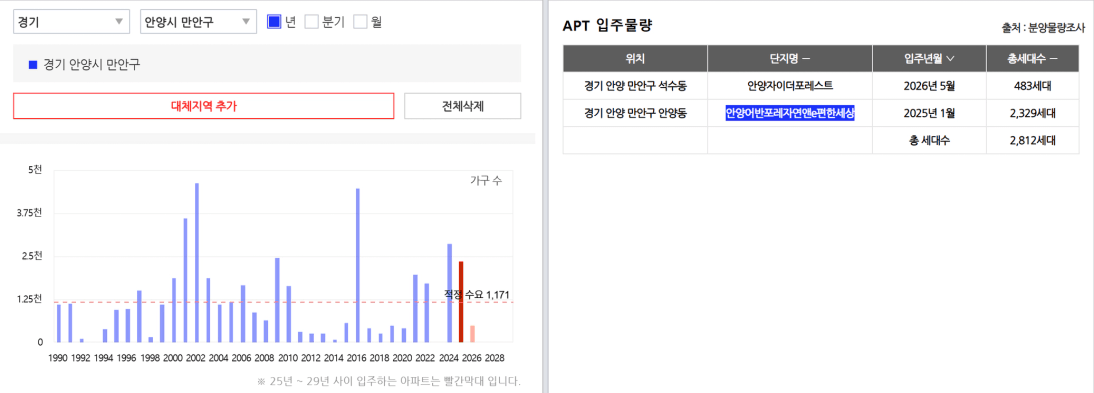Uncheck the 년 yearly checkbox

tap(274, 22)
